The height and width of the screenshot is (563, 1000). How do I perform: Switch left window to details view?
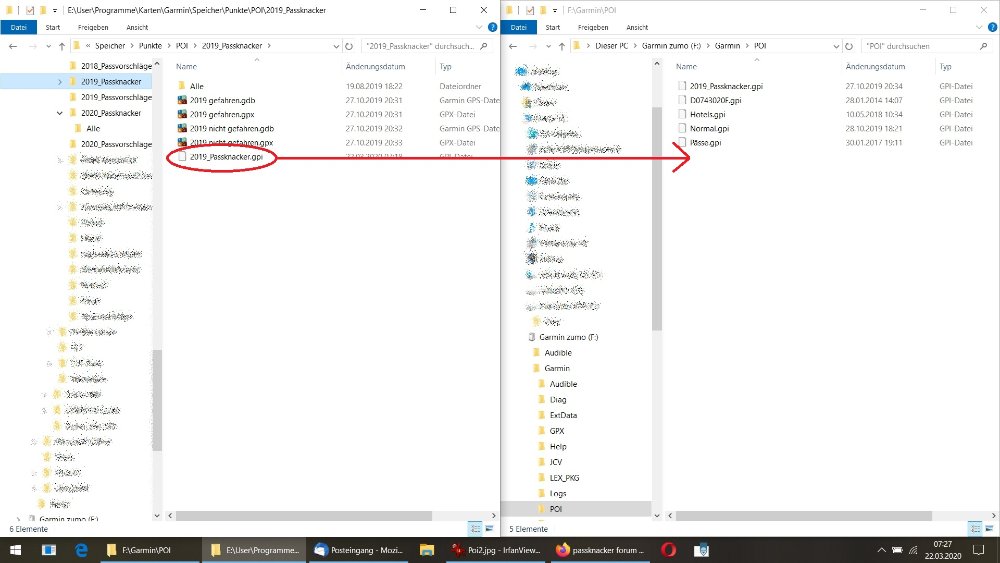click(x=475, y=528)
